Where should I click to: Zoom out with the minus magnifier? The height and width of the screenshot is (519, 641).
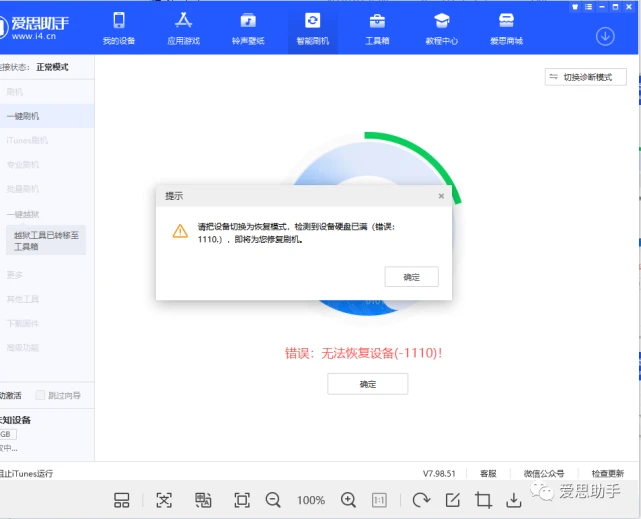point(273,500)
